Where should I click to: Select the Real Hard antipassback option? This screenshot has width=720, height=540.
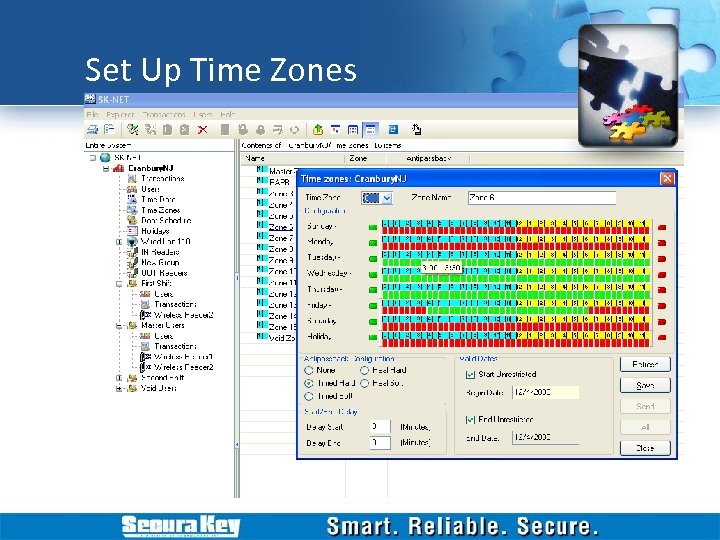point(365,370)
